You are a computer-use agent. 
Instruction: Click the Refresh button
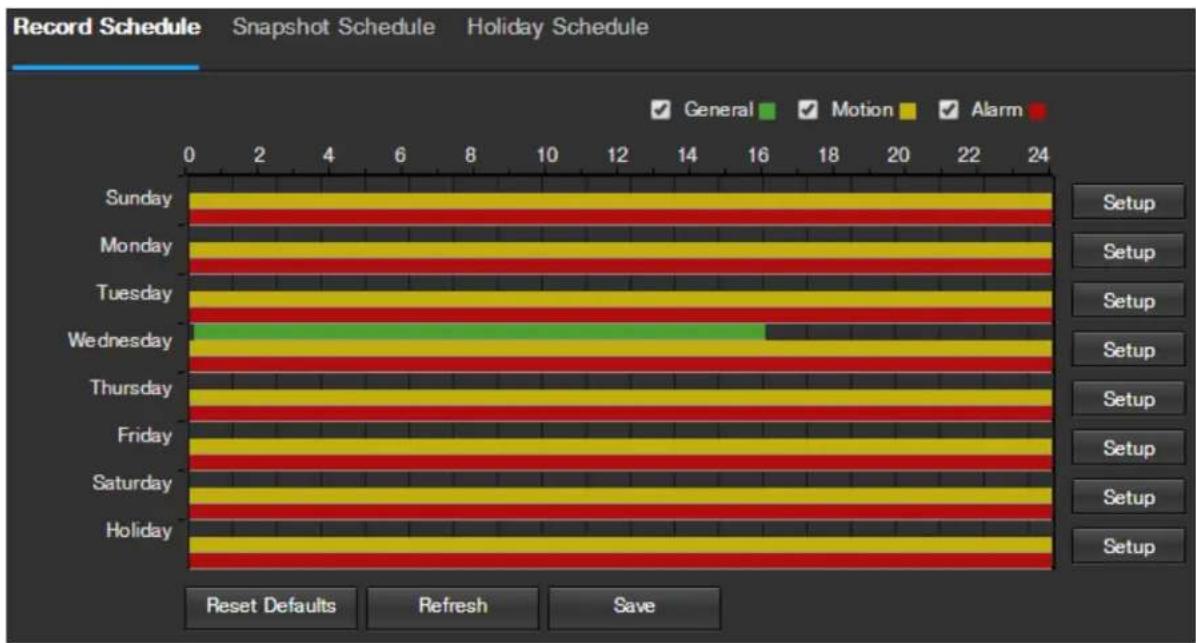pyautogui.click(x=452, y=606)
